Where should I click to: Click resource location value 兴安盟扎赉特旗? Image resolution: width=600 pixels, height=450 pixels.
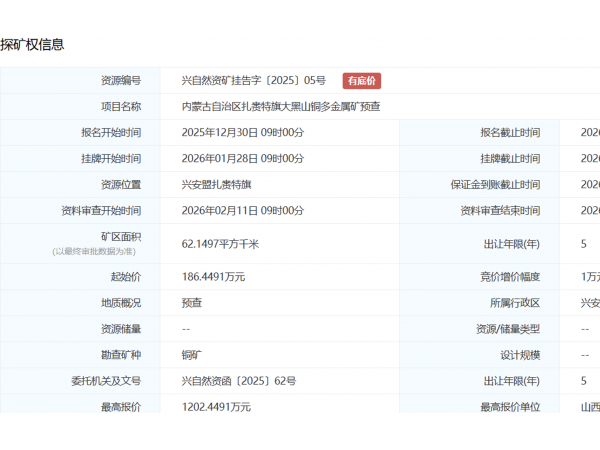coord(216,185)
